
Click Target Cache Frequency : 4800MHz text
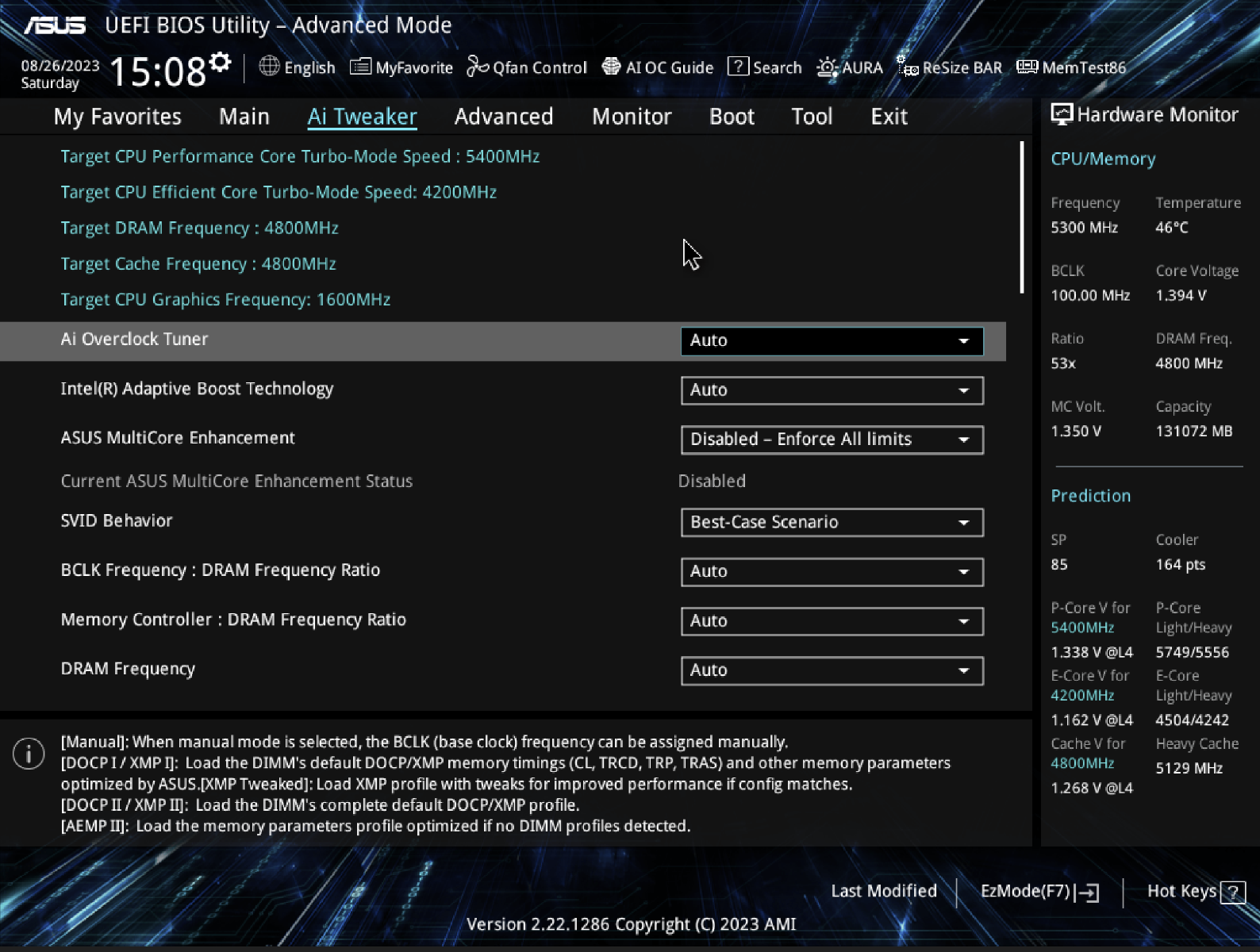(x=198, y=263)
